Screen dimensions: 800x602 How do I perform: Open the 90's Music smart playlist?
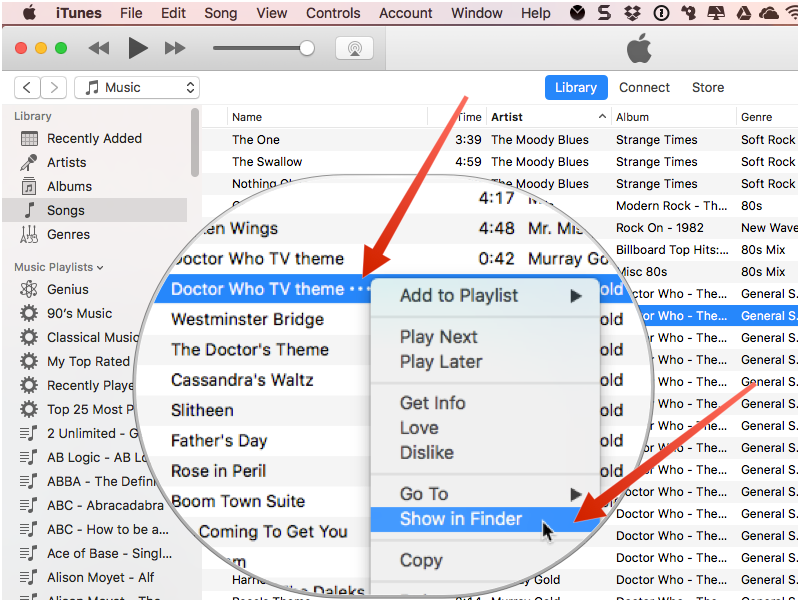tap(79, 313)
